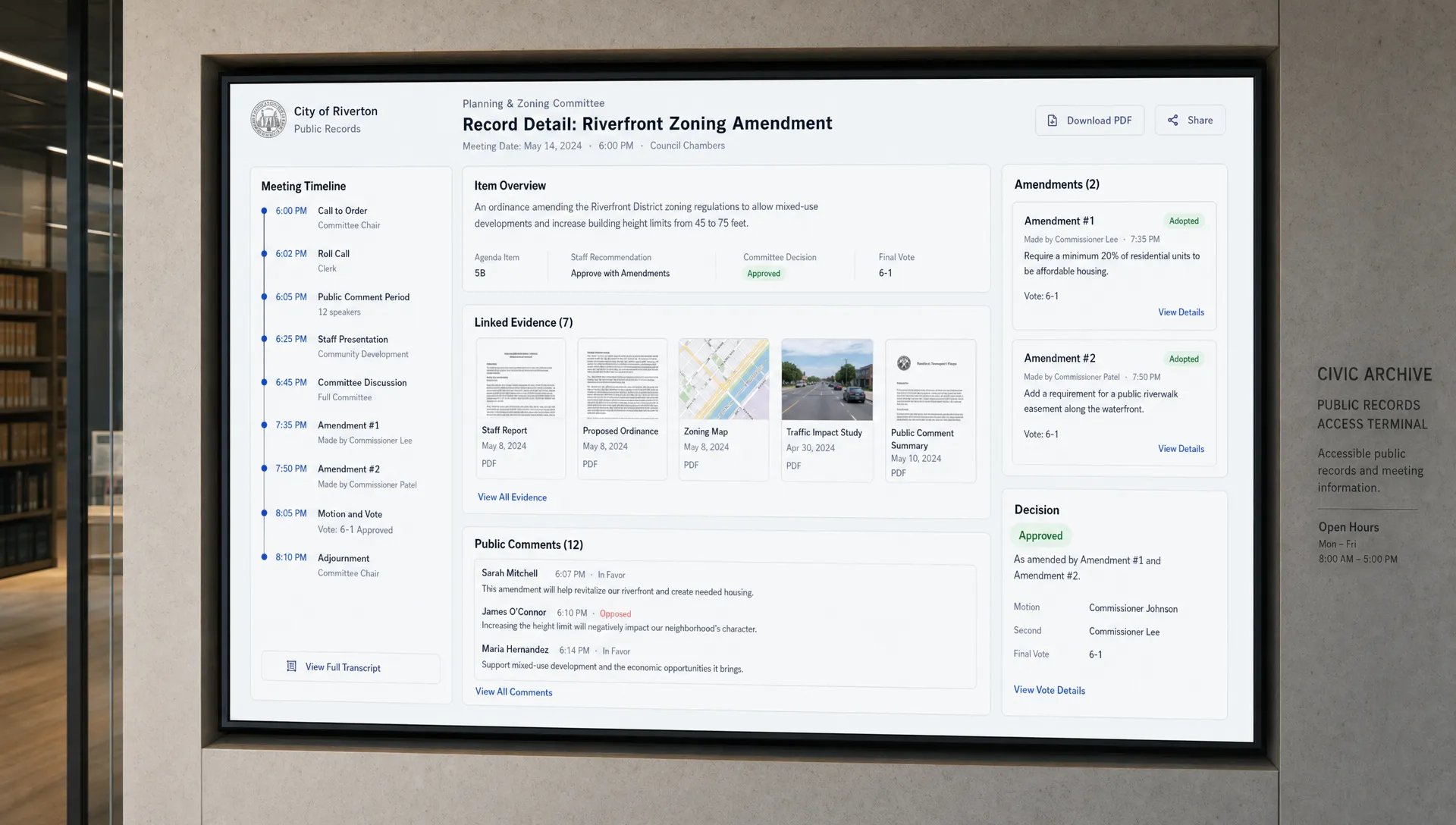The height and width of the screenshot is (825, 1456).
Task: Click the Linked Evidence (7) heading
Action: coord(523,322)
